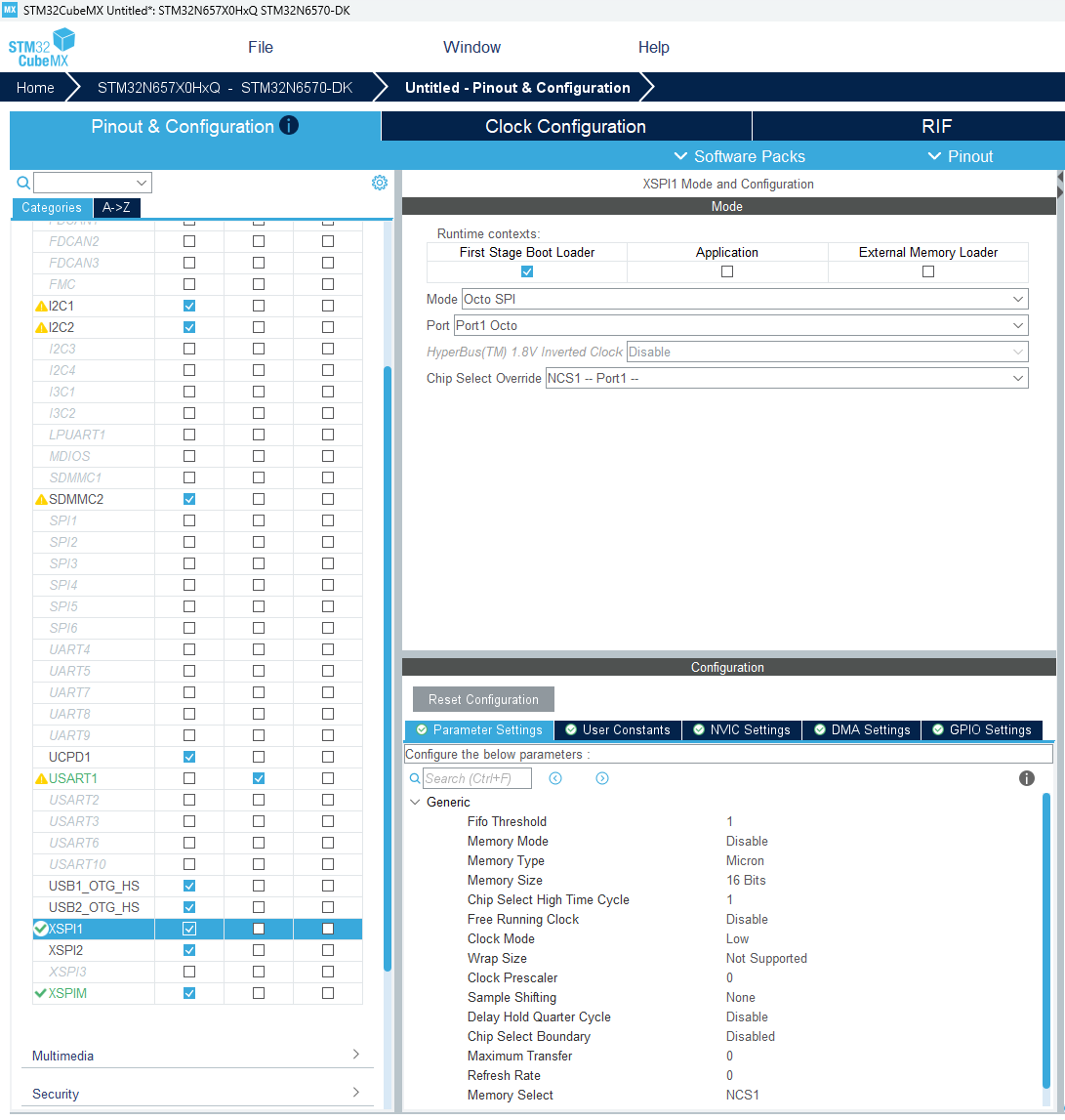Open the User Constants tab
The image size is (1065, 1120).
(618, 730)
